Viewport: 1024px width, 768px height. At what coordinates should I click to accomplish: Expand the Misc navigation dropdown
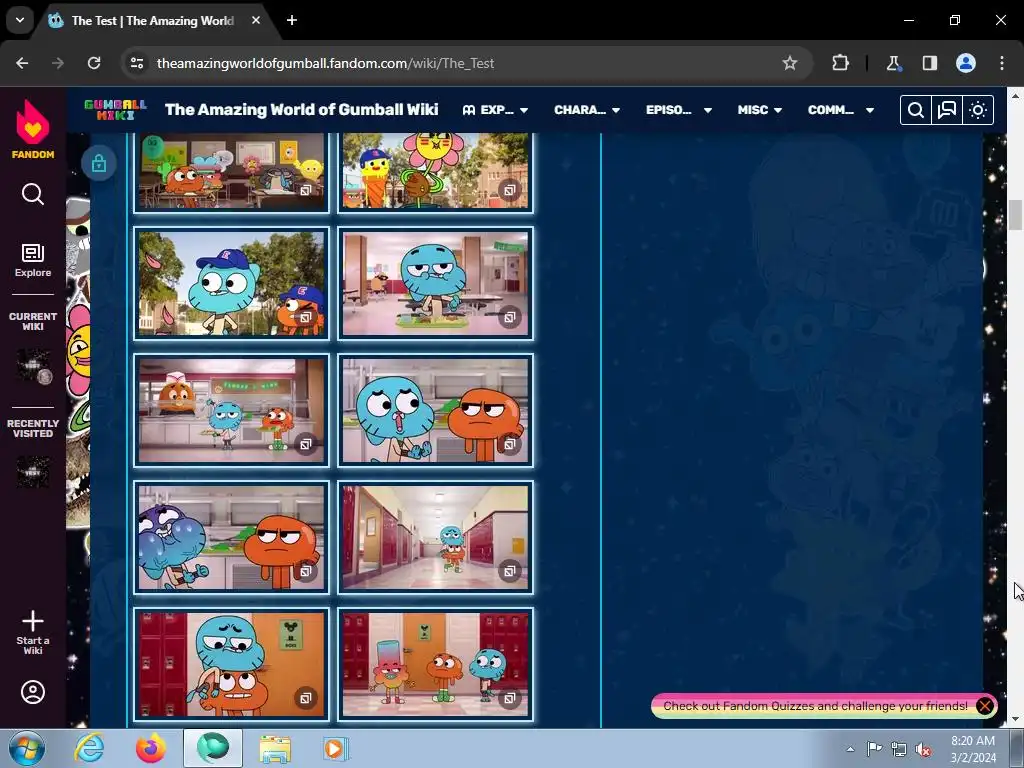760,110
